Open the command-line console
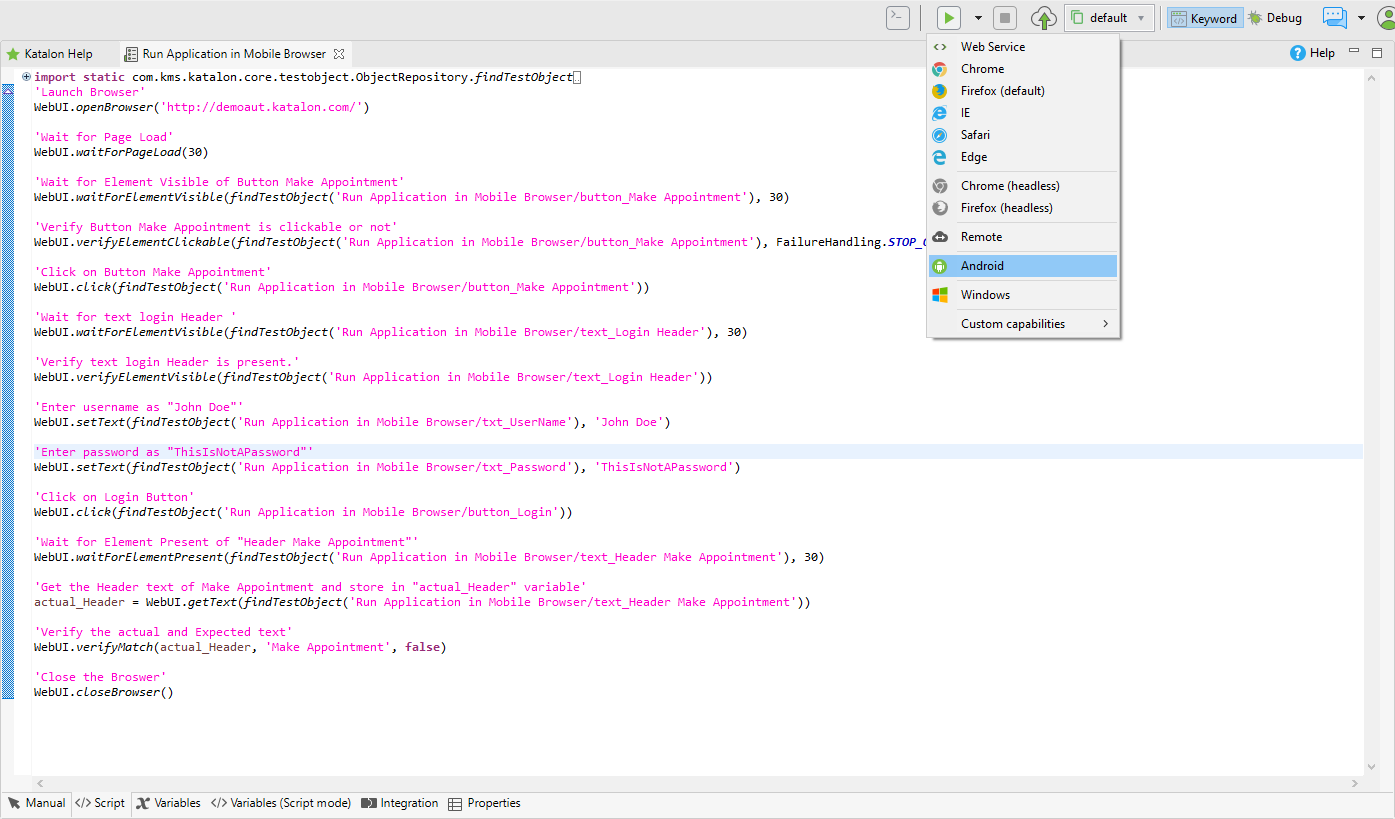The height and width of the screenshot is (819, 1395). 897,17
